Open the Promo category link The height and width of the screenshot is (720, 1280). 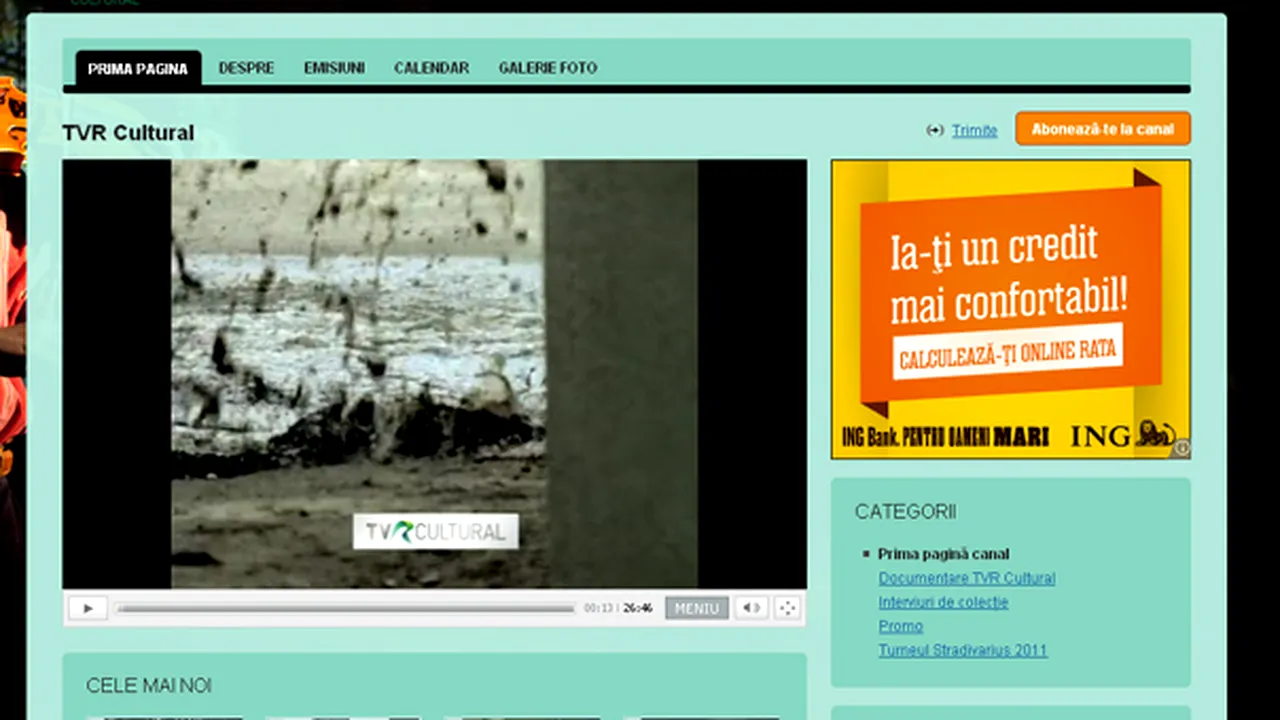click(x=900, y=626)
